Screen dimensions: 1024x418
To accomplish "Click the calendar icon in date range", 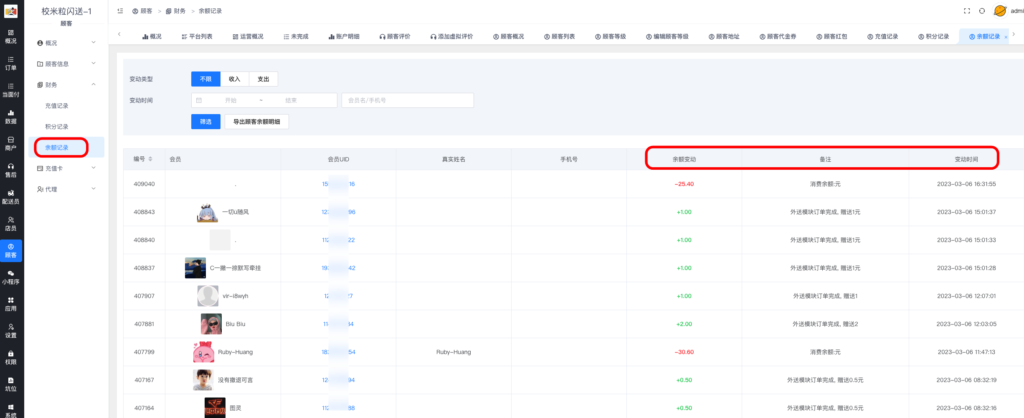I will click(x=199, y=100).
